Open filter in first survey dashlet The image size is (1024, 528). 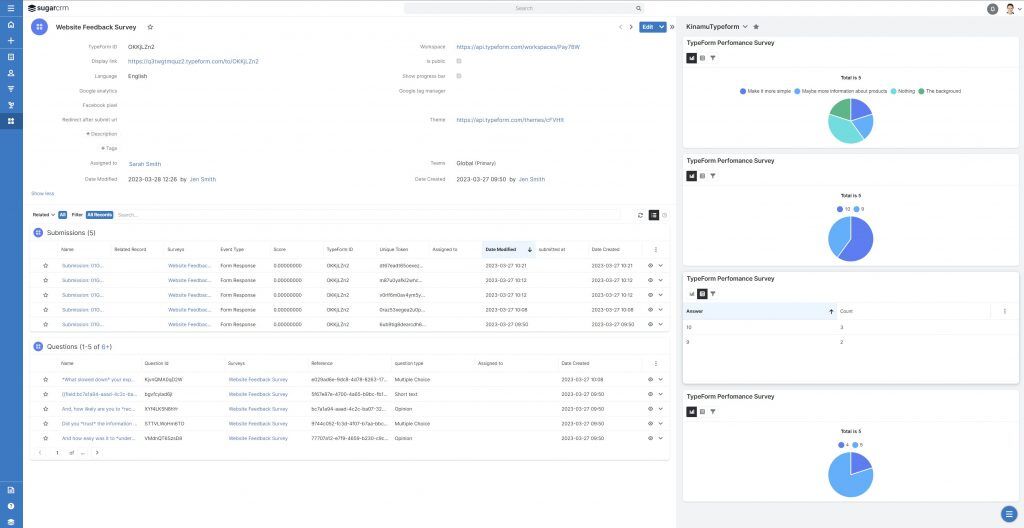point(713,58)
